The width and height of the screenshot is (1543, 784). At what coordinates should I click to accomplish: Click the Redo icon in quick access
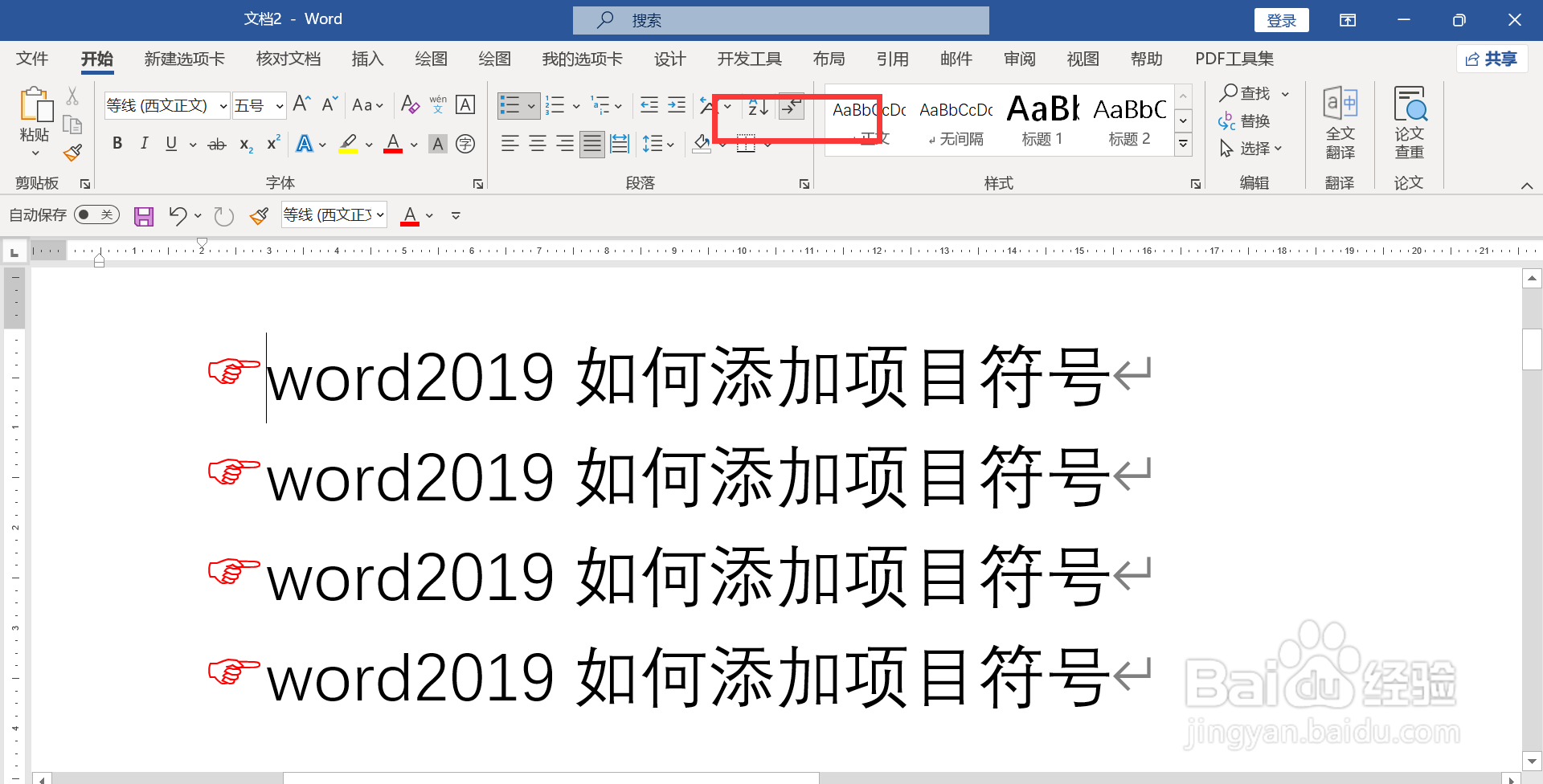tap(223, 216)
